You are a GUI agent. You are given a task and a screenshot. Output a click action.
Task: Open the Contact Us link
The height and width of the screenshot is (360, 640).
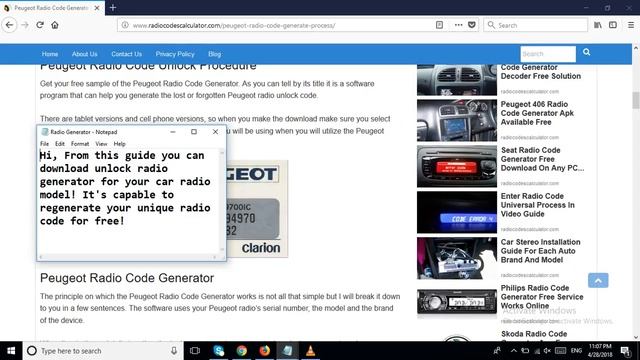(x=127, y=54)
